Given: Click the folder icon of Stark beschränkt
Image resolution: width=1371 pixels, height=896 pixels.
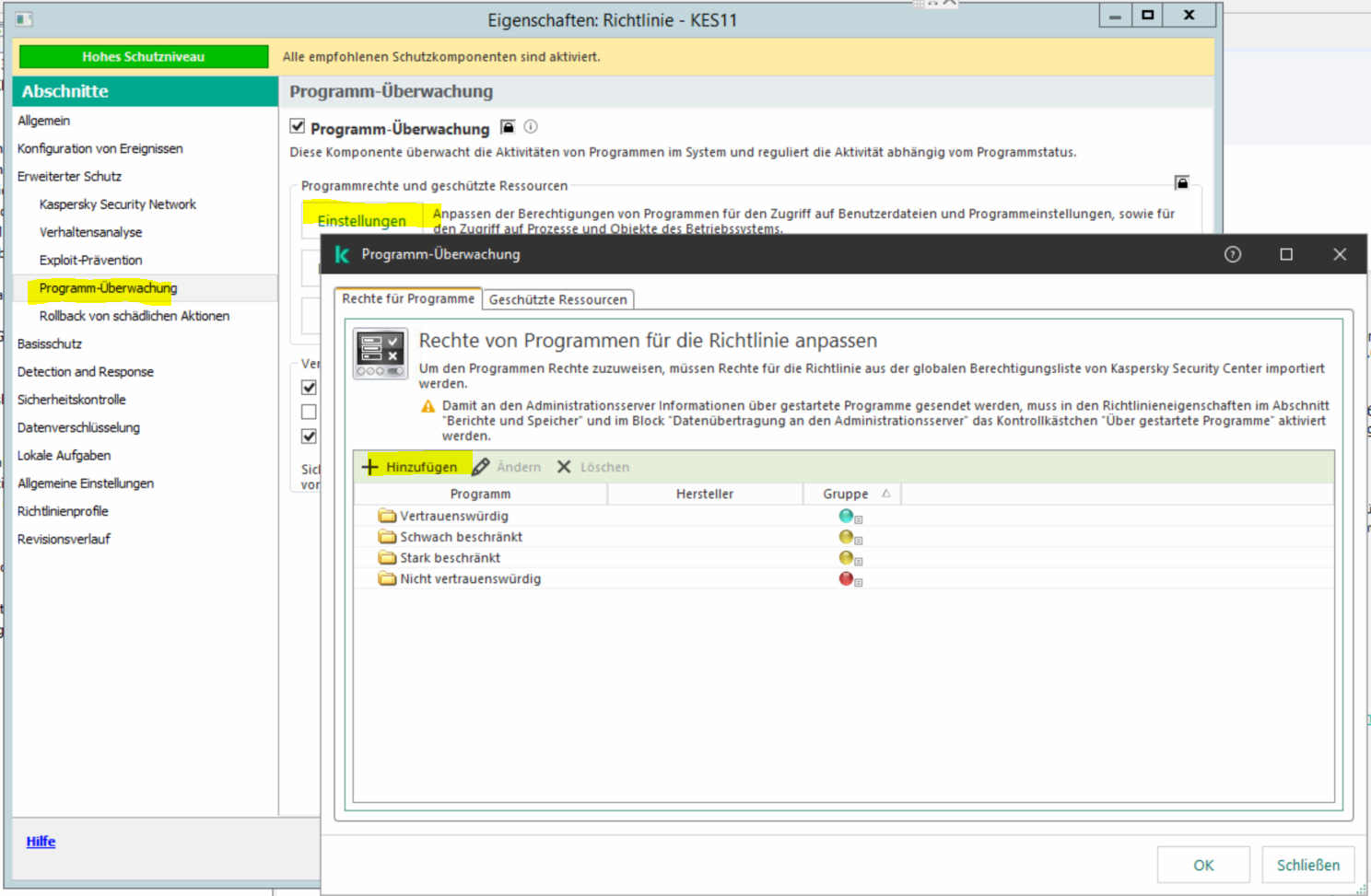Looking at the screenshot, I should (387, 558).
